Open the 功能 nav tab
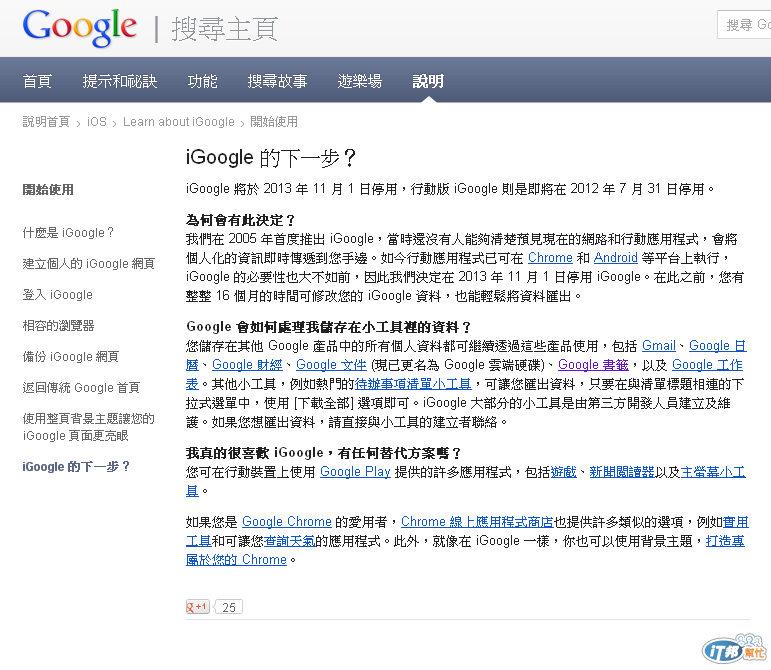 point(202,81)
